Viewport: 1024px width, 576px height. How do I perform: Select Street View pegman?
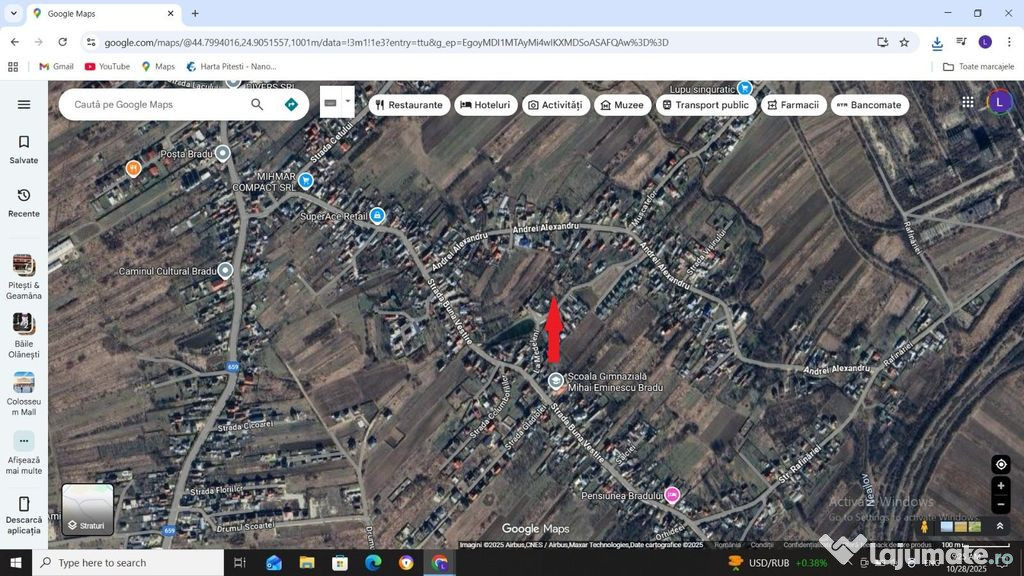point(924,526)
